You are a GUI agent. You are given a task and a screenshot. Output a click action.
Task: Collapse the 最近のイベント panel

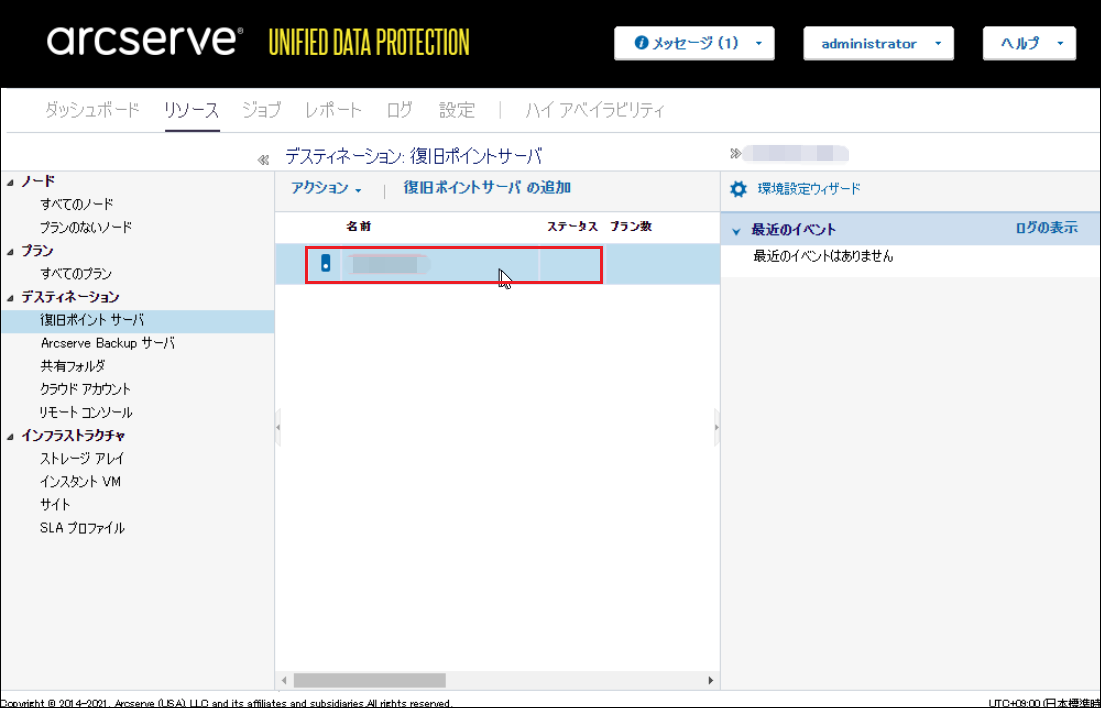(x=736, y=230)
